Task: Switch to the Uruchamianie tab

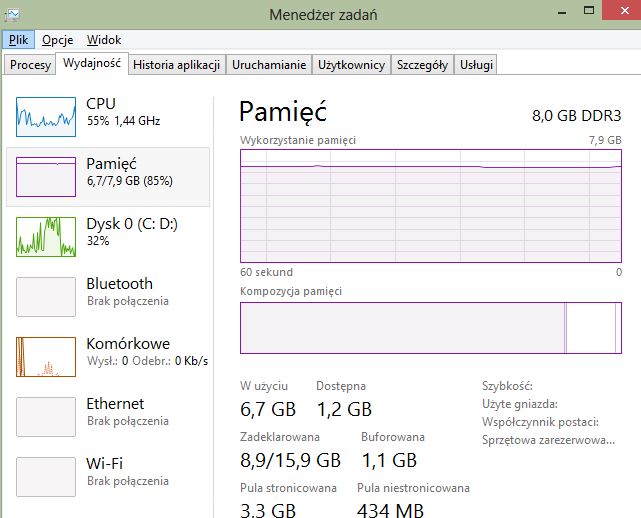Action: coord(269,65)
